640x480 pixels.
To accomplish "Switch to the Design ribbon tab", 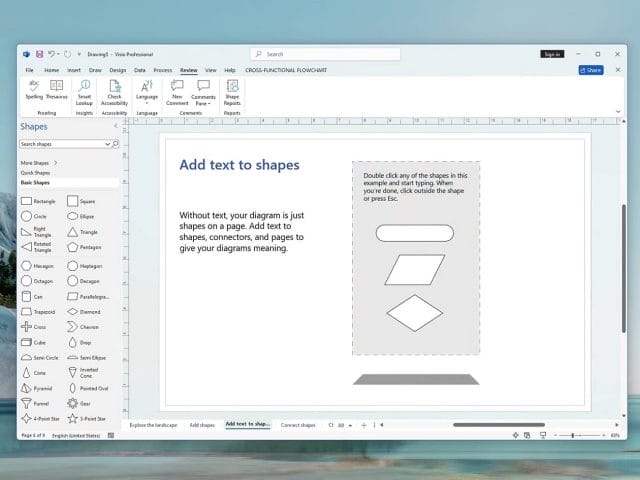I will (117, 70).
